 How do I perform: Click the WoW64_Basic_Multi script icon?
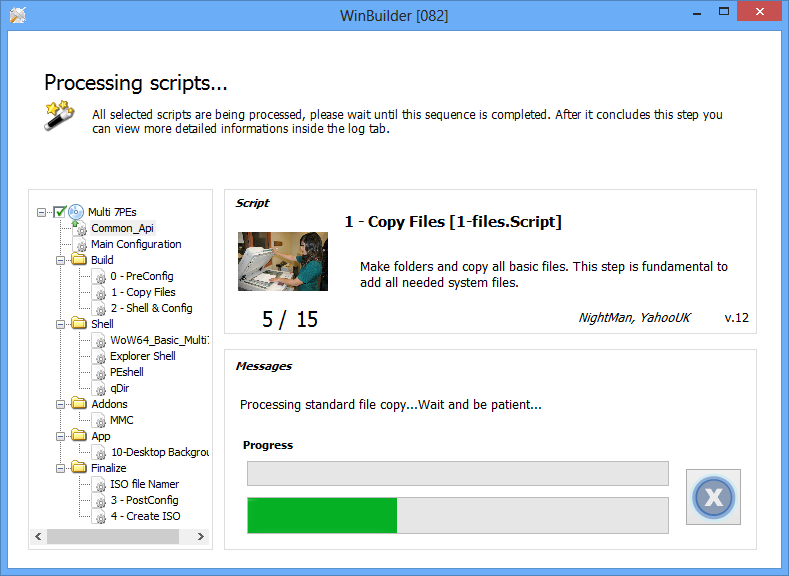99,341
